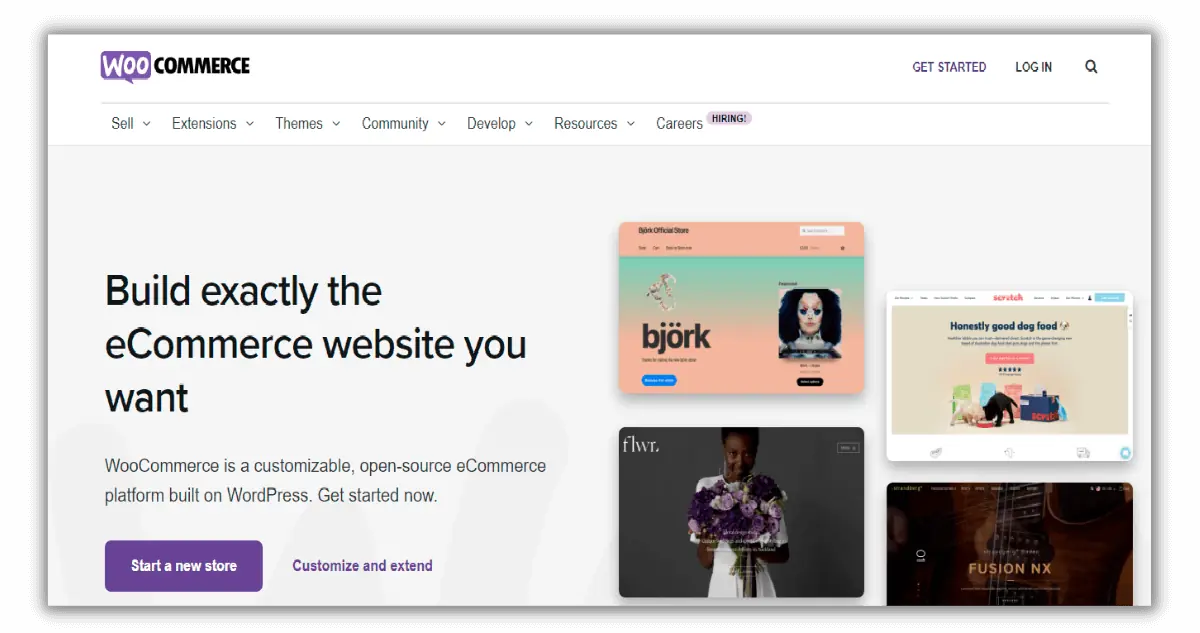Click the LOG IN link
This screenshot has width=1200, height=633.
coord(1033,67)
